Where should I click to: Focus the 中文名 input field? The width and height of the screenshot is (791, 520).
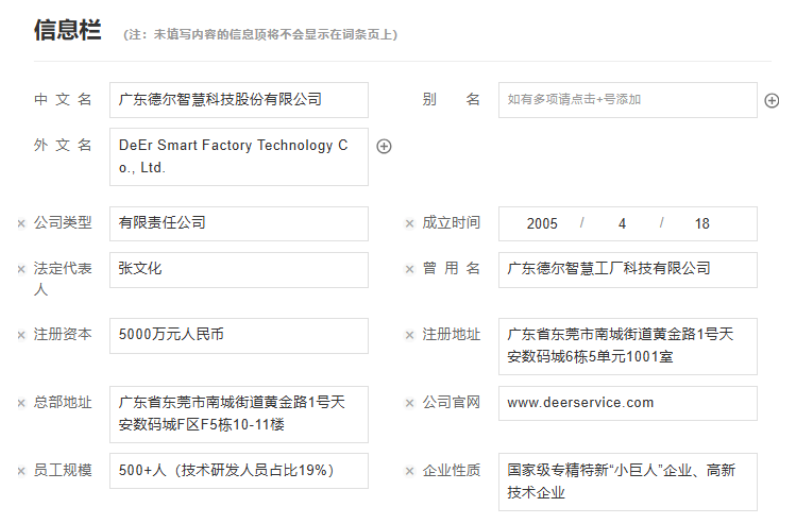238,100
